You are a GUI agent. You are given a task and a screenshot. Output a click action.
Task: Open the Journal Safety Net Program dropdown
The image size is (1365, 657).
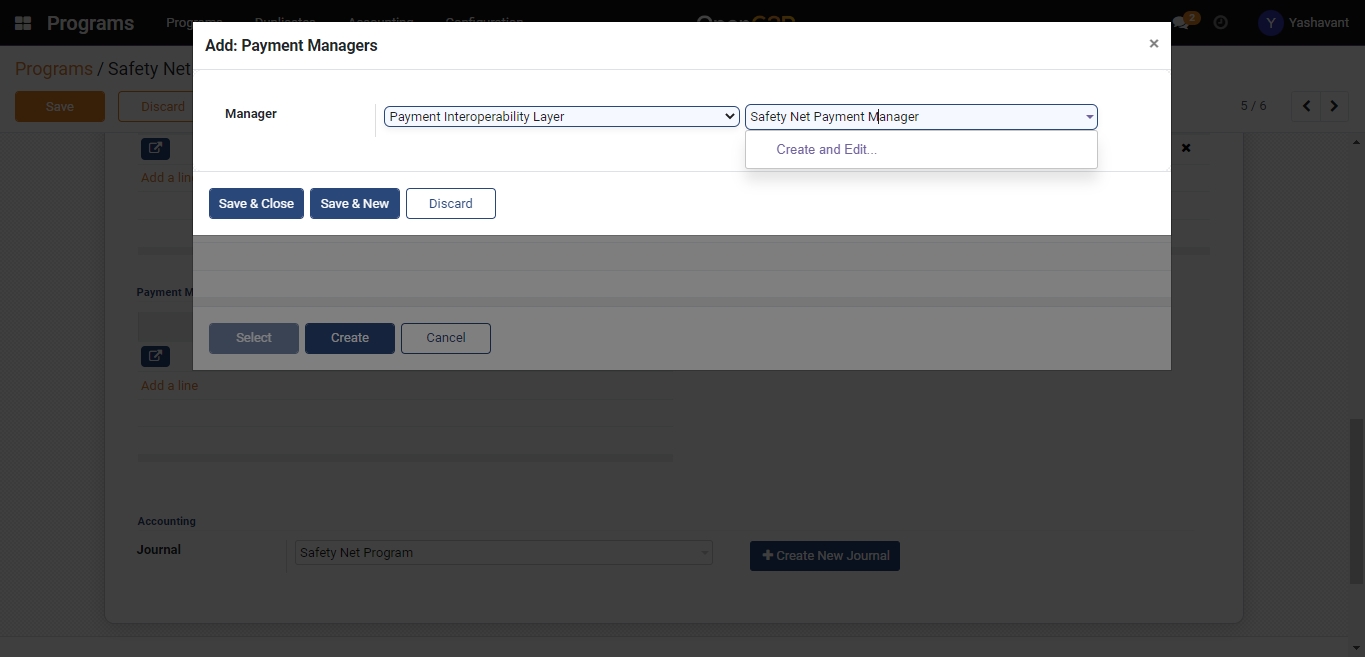pos(503,553)
